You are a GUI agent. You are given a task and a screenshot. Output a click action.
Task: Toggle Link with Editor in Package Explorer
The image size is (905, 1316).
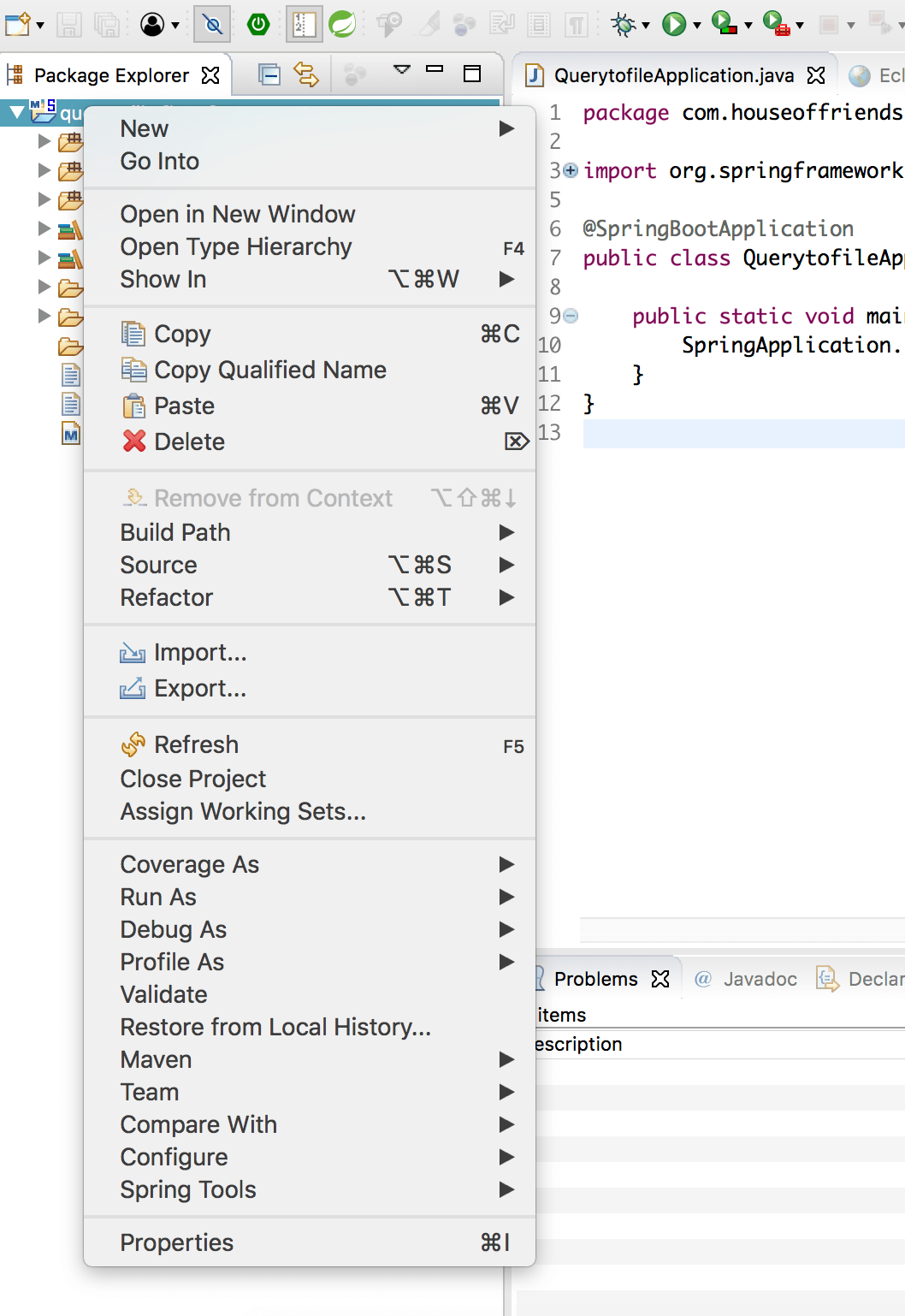pyautogui.click(x=305, y=75)
